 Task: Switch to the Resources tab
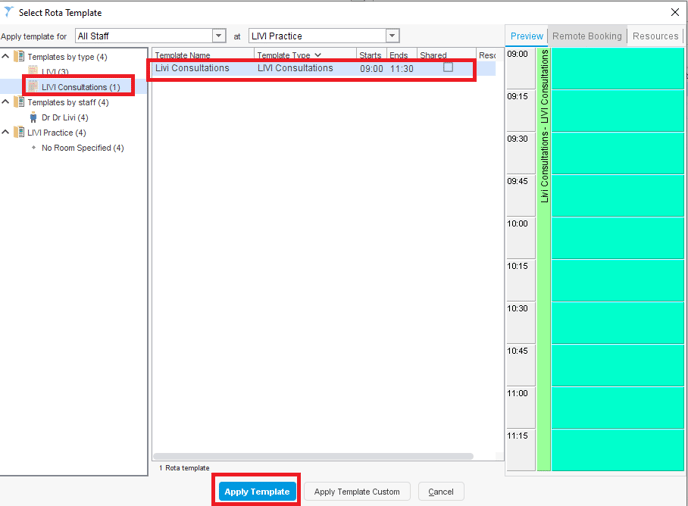click(x=655, y=36)
